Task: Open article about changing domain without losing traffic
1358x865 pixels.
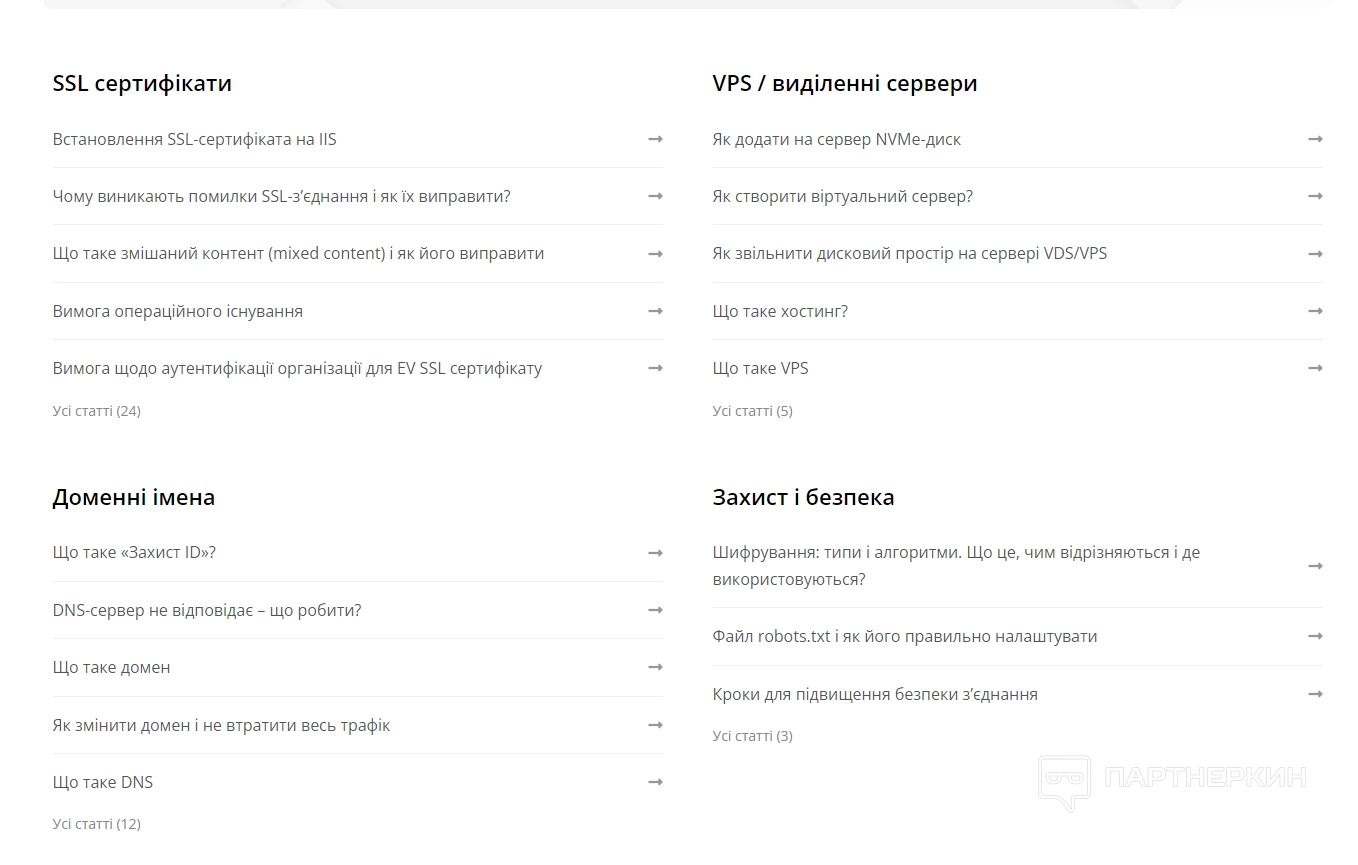Action: coord(221,725)
